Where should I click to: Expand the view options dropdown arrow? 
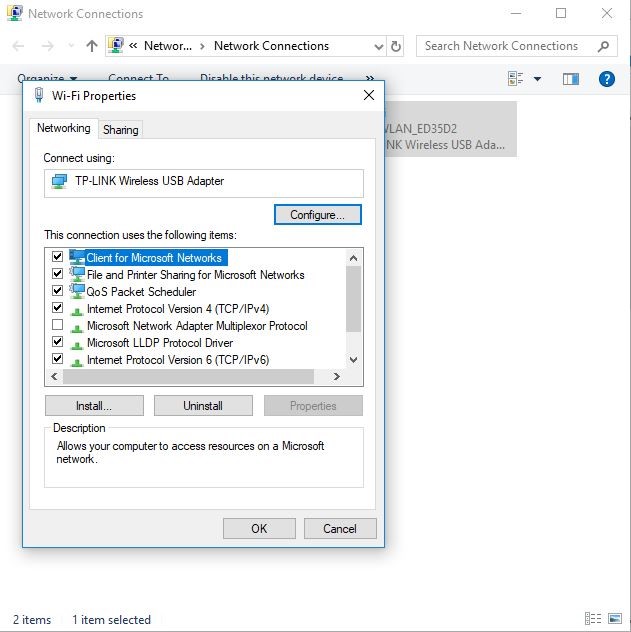(x=537, y=79)
